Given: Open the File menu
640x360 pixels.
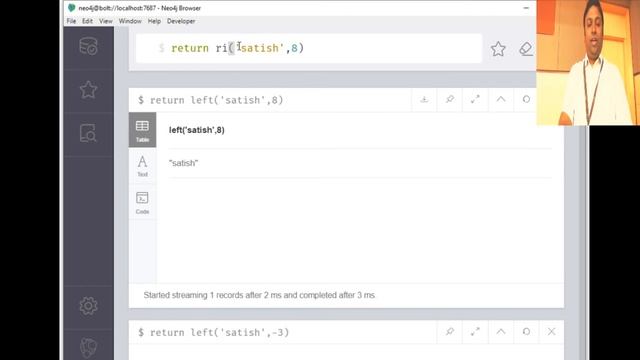Looking at the screenshot, I should coord(71,21).
